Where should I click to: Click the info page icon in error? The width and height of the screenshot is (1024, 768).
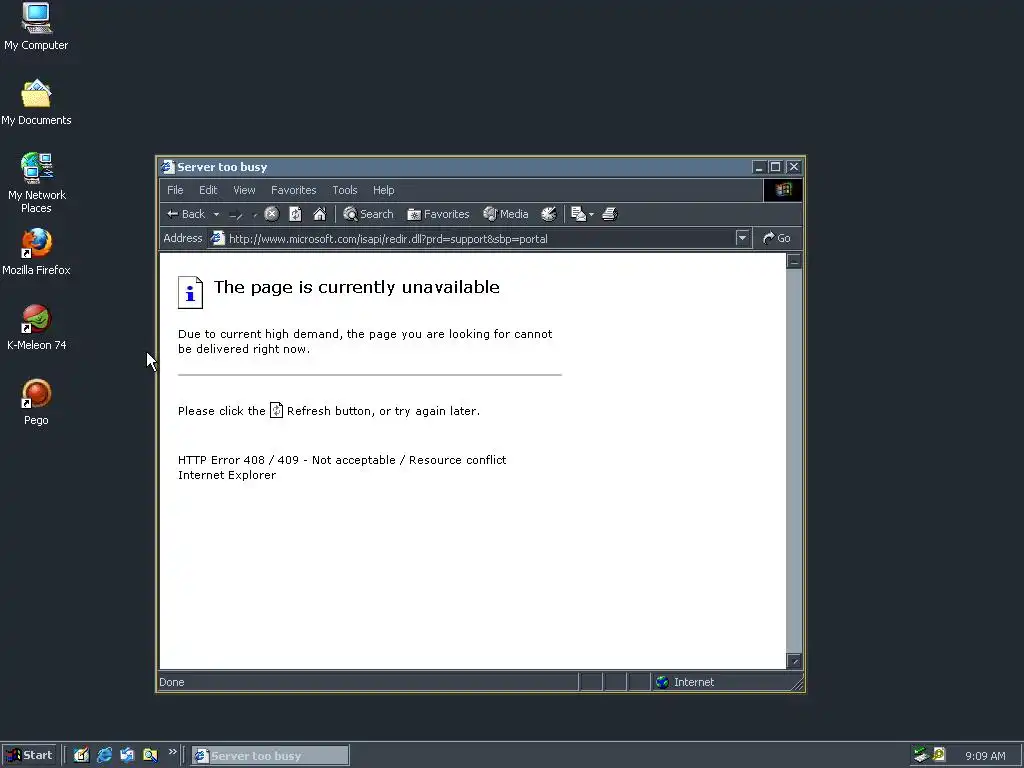[x=190, y=292]
